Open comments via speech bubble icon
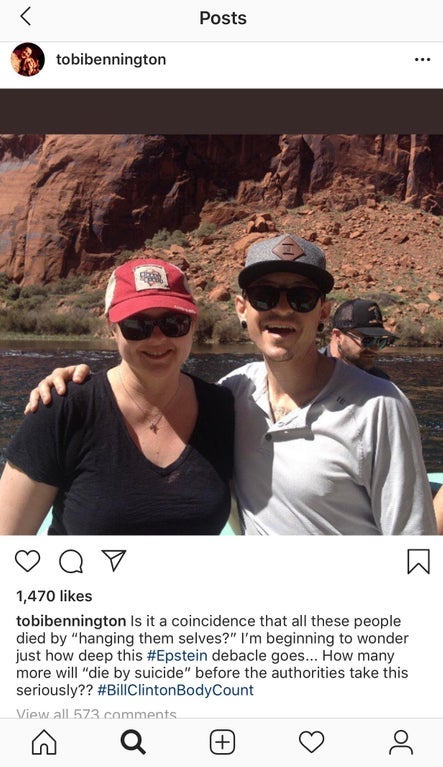Screen dimensions: 443x767 (x=71, y=561)
